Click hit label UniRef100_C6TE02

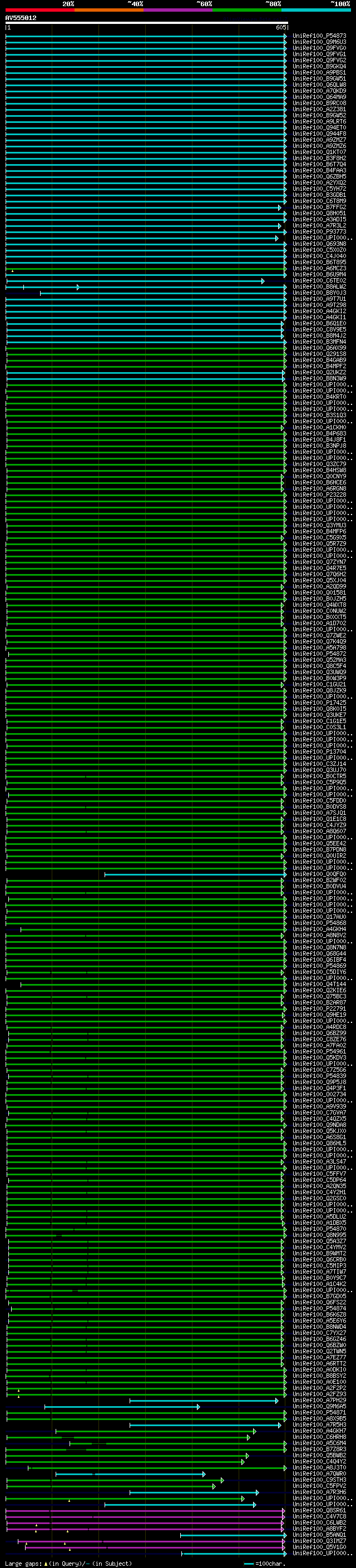[x=319, y=280]
